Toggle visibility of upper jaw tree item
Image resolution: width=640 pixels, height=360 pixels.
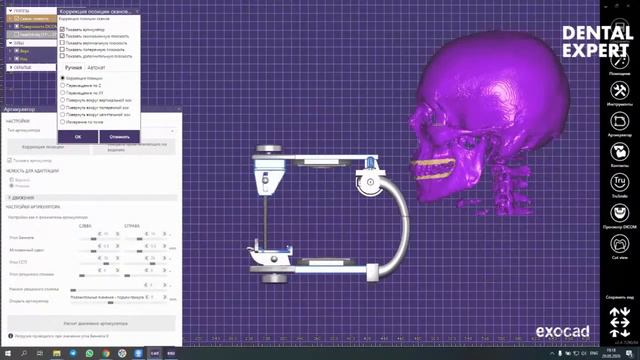coord(17,51)
